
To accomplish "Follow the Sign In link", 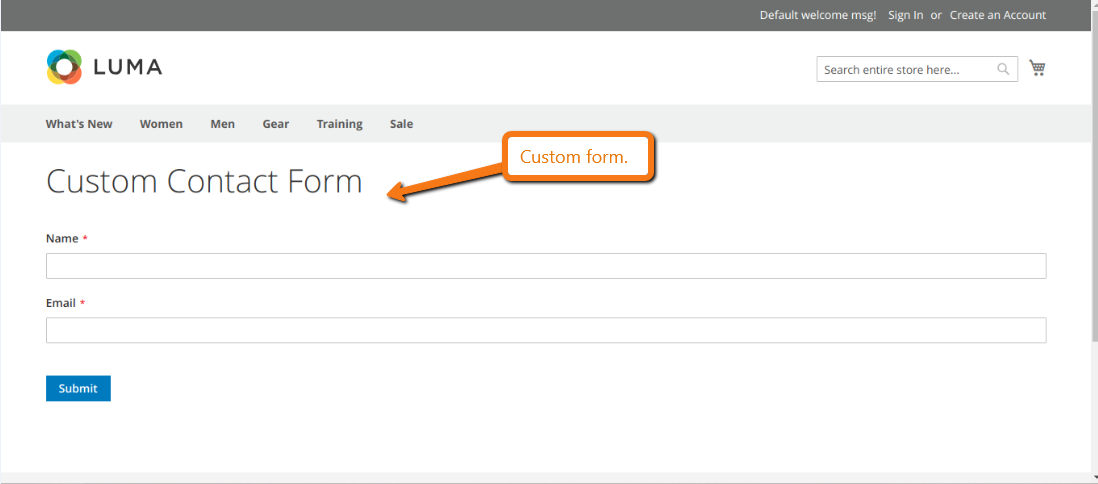I will [x=905, y=15].
